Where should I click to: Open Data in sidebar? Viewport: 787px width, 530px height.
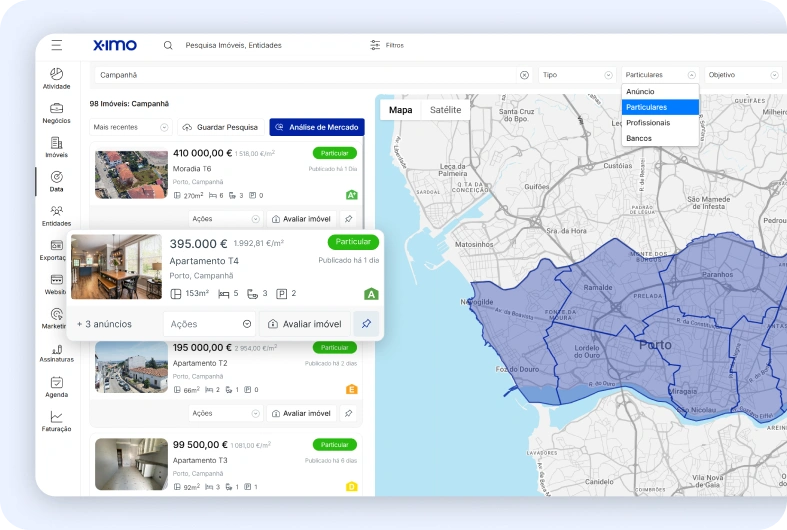57,181
